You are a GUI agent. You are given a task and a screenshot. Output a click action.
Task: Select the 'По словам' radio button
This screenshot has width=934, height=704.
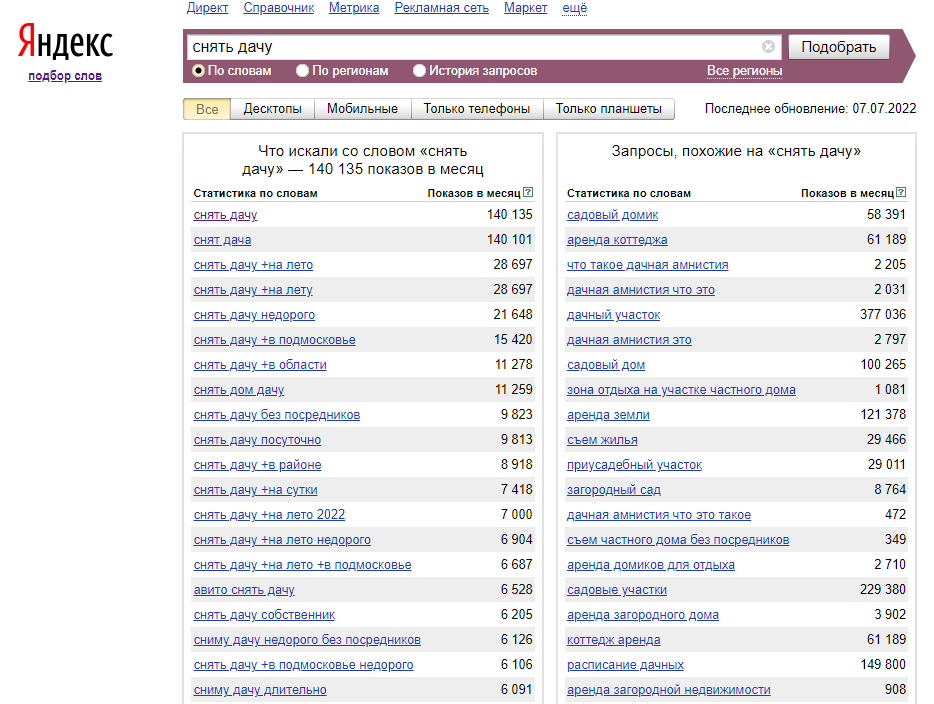tap(198, 71)
